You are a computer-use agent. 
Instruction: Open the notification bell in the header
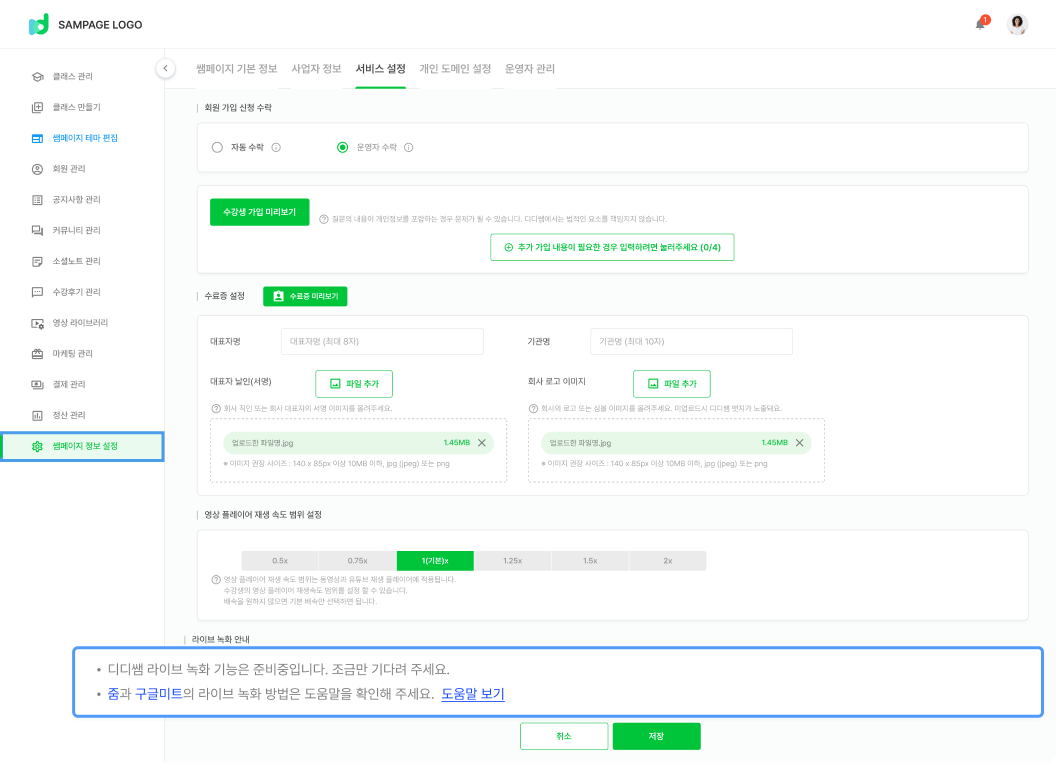tap(980, 25)
